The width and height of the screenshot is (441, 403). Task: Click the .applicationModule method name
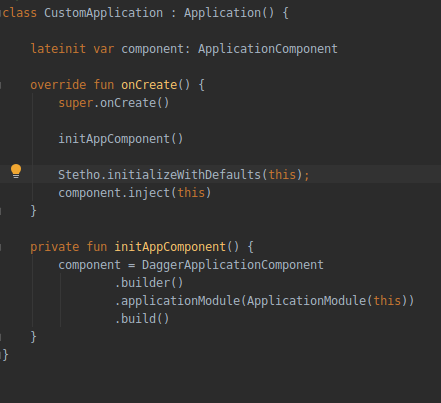(x=178, y=301)
